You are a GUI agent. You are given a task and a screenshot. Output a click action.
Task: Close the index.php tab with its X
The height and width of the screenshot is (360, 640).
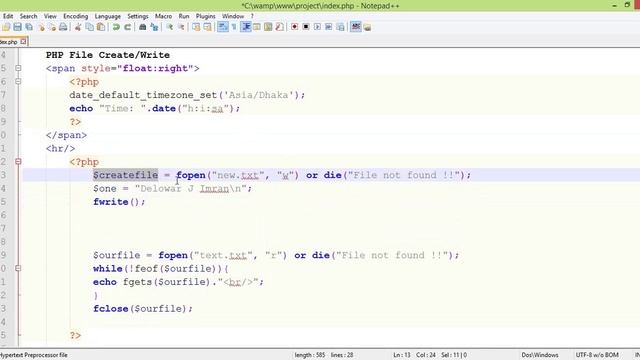tap(23, 41)
